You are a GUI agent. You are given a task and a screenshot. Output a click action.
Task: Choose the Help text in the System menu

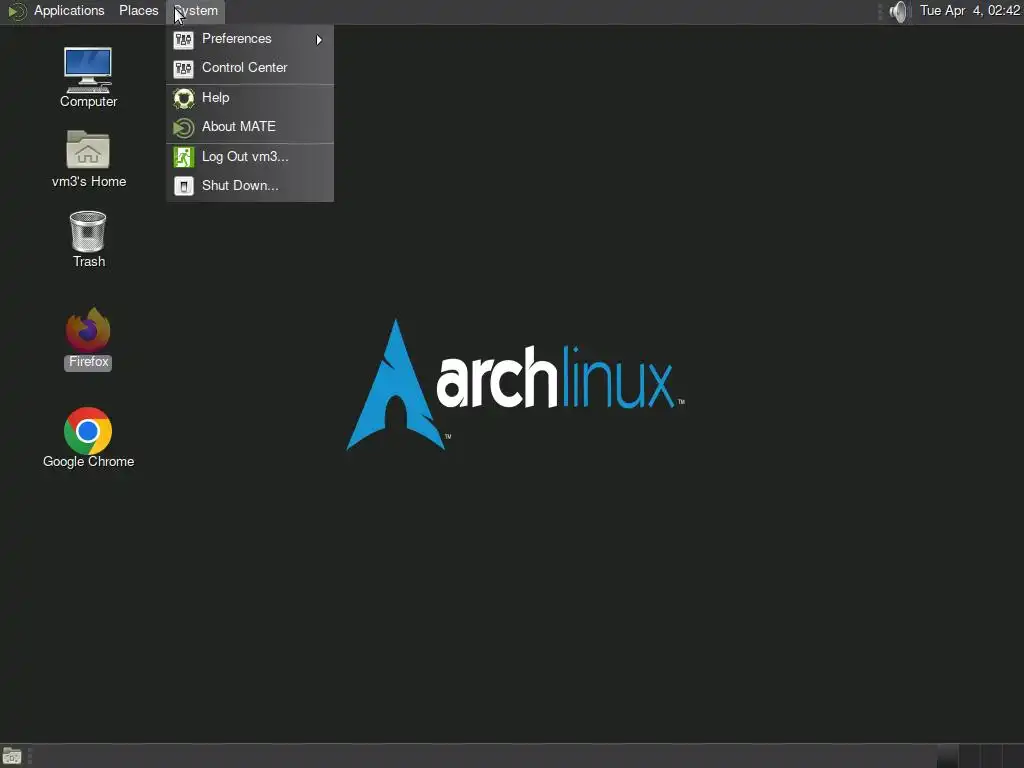tap(216, 97)
